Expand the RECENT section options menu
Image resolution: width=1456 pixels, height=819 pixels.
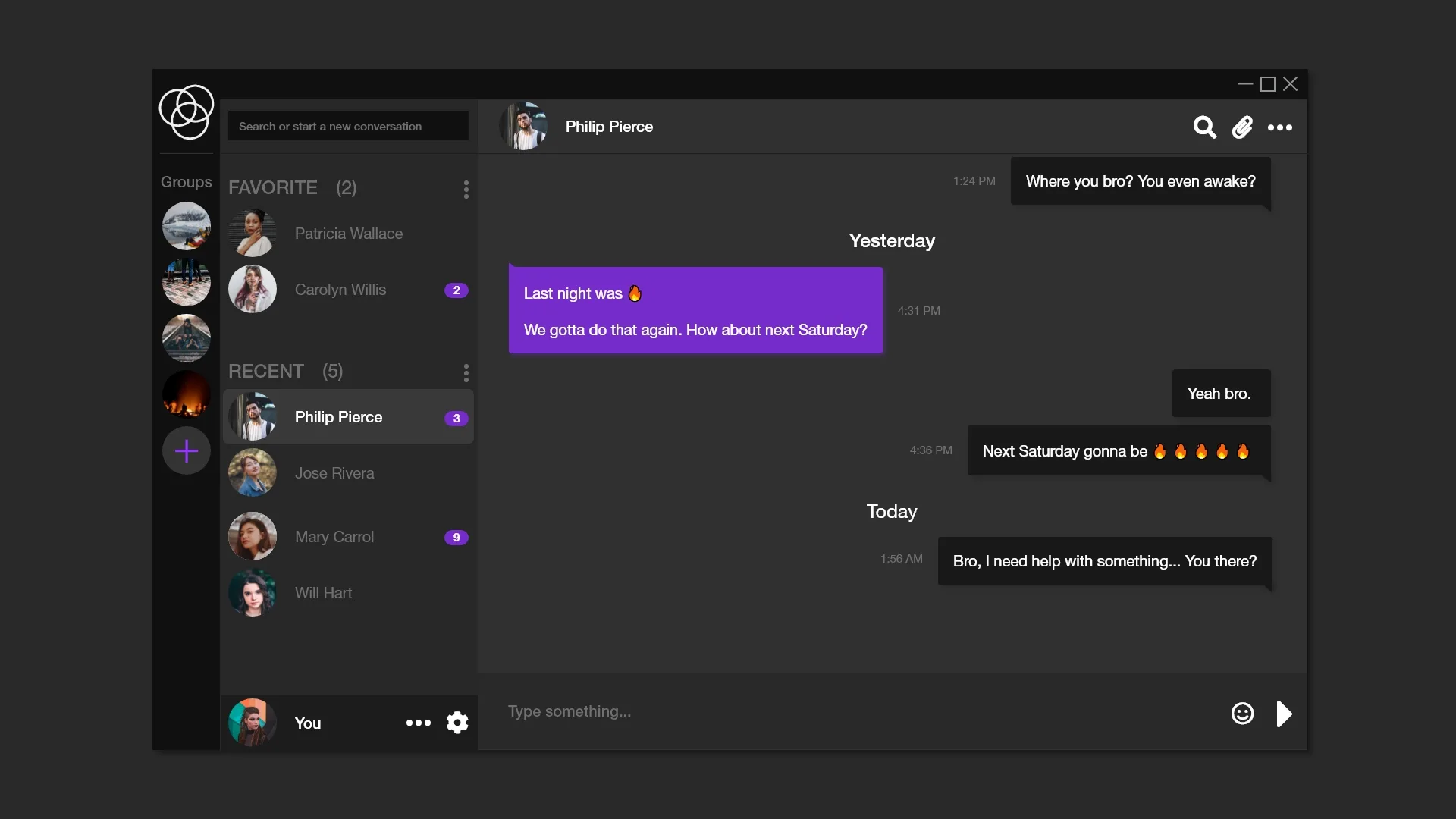pyautogui.click(x=466, y=373)
